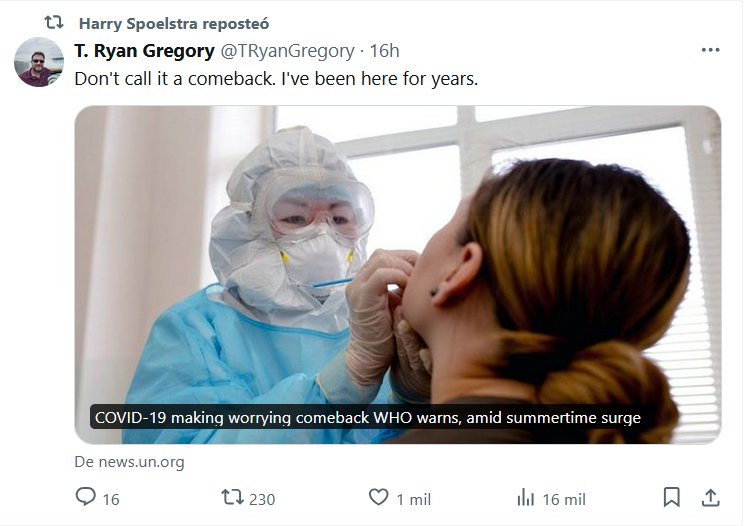
Task: Click the 16 replies count
Action: [x=110, y=499]
